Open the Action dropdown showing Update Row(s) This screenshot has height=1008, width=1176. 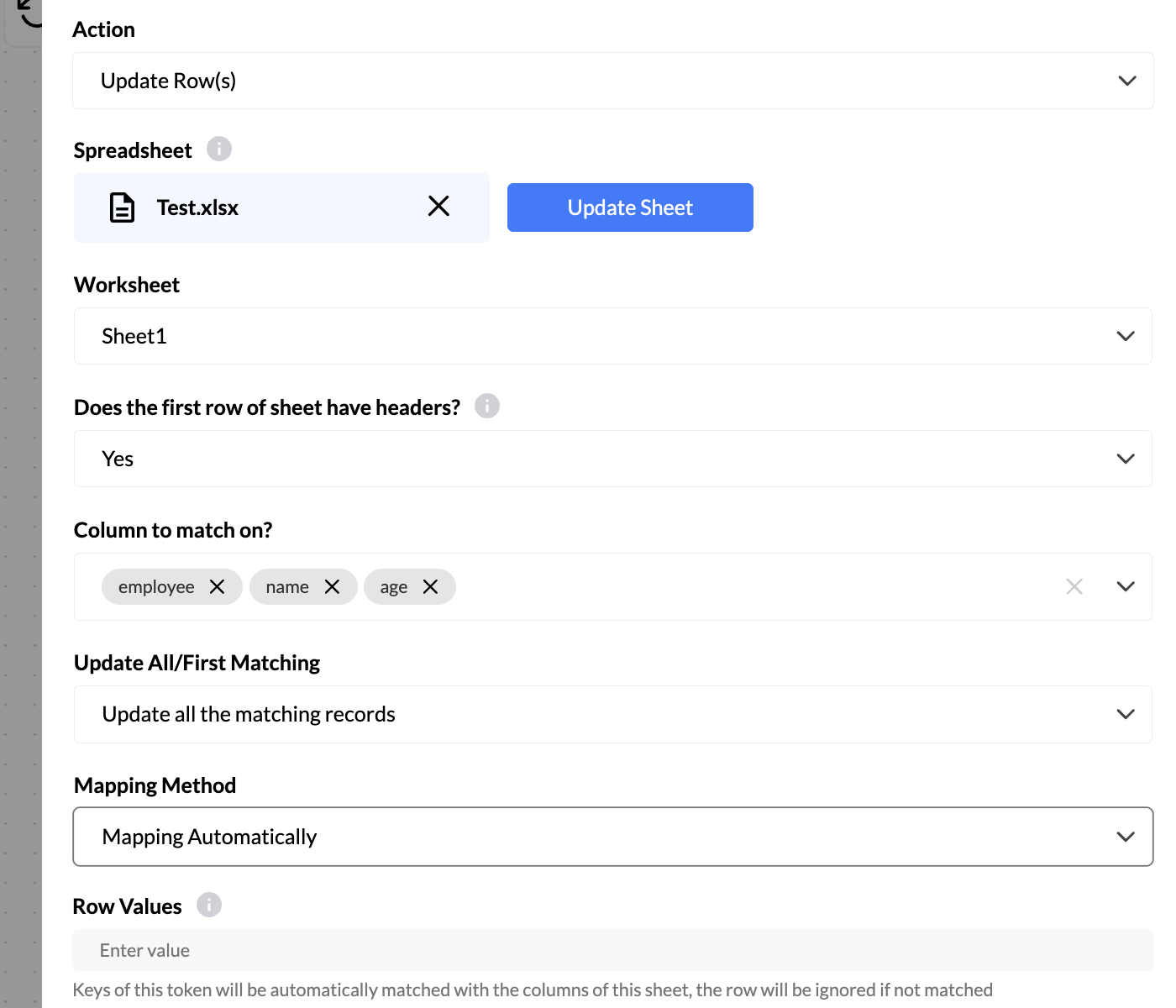(x=612, y=81)
